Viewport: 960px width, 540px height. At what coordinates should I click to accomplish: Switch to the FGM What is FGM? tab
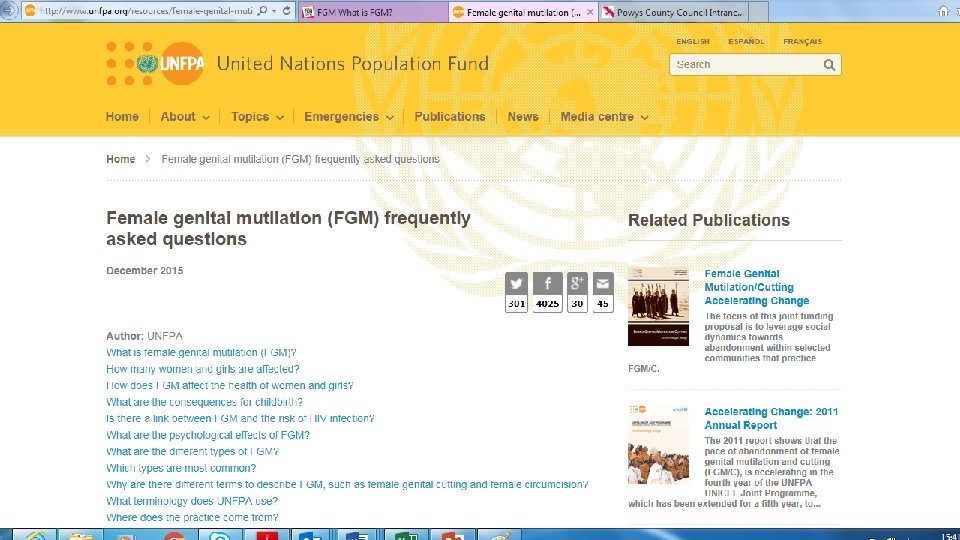pos(373,12)
